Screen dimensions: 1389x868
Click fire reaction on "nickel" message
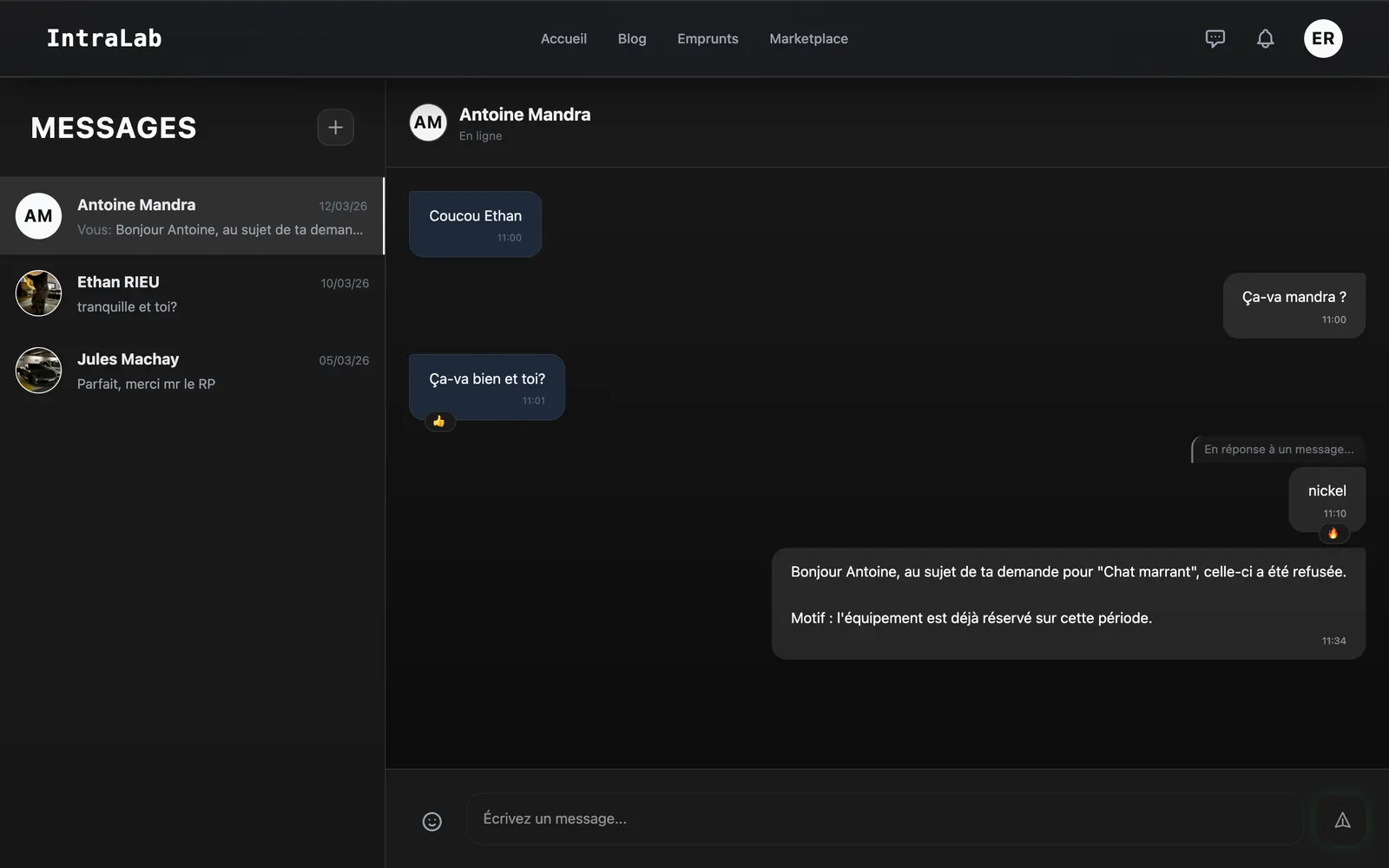[1333, 533]
